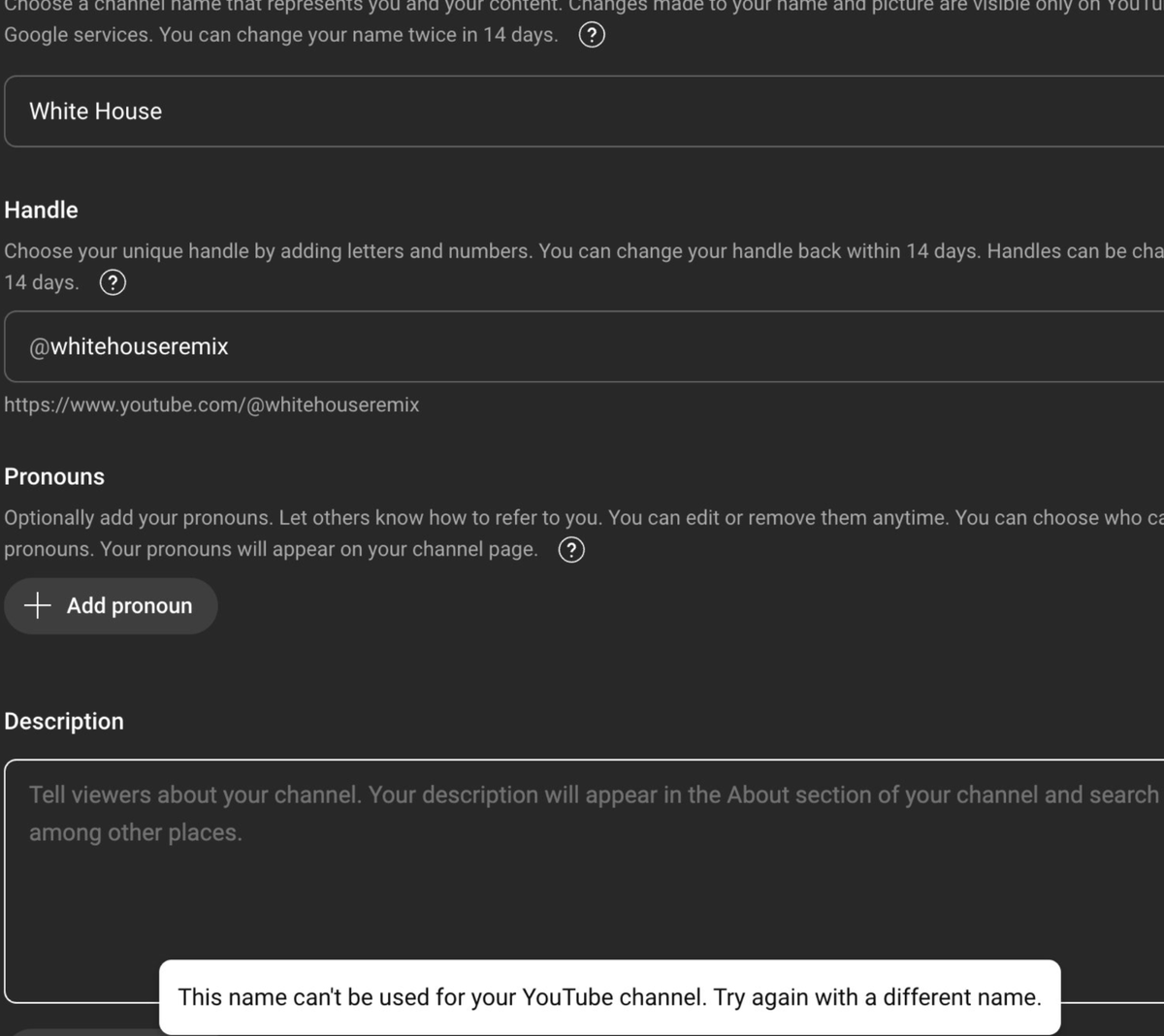Click the Add pronoun button label
This screenshot has height=1036, width=1164.
pyautogui.click(x=129, y=605)
